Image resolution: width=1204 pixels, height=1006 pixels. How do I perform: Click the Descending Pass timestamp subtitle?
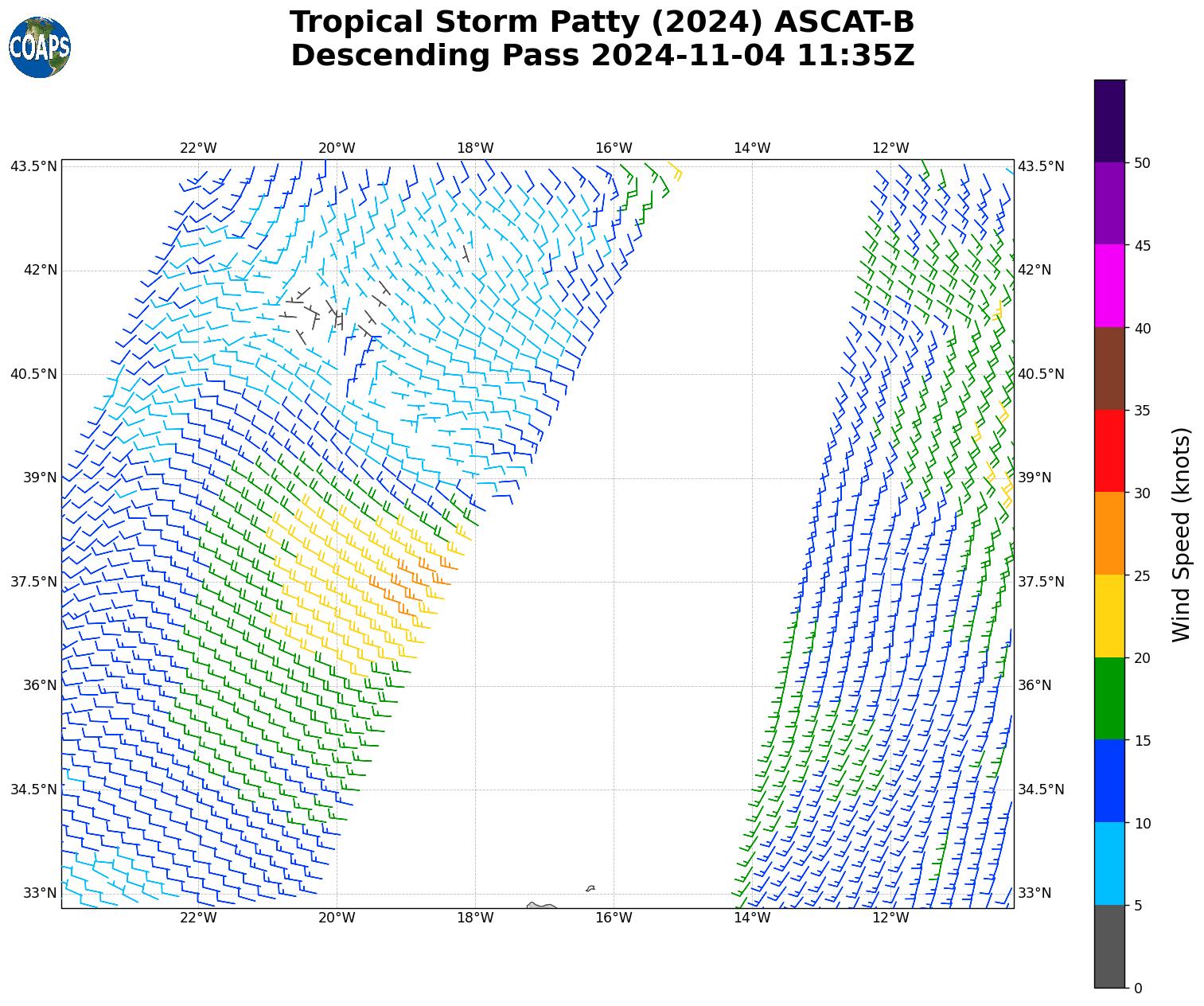coord(602,56)
